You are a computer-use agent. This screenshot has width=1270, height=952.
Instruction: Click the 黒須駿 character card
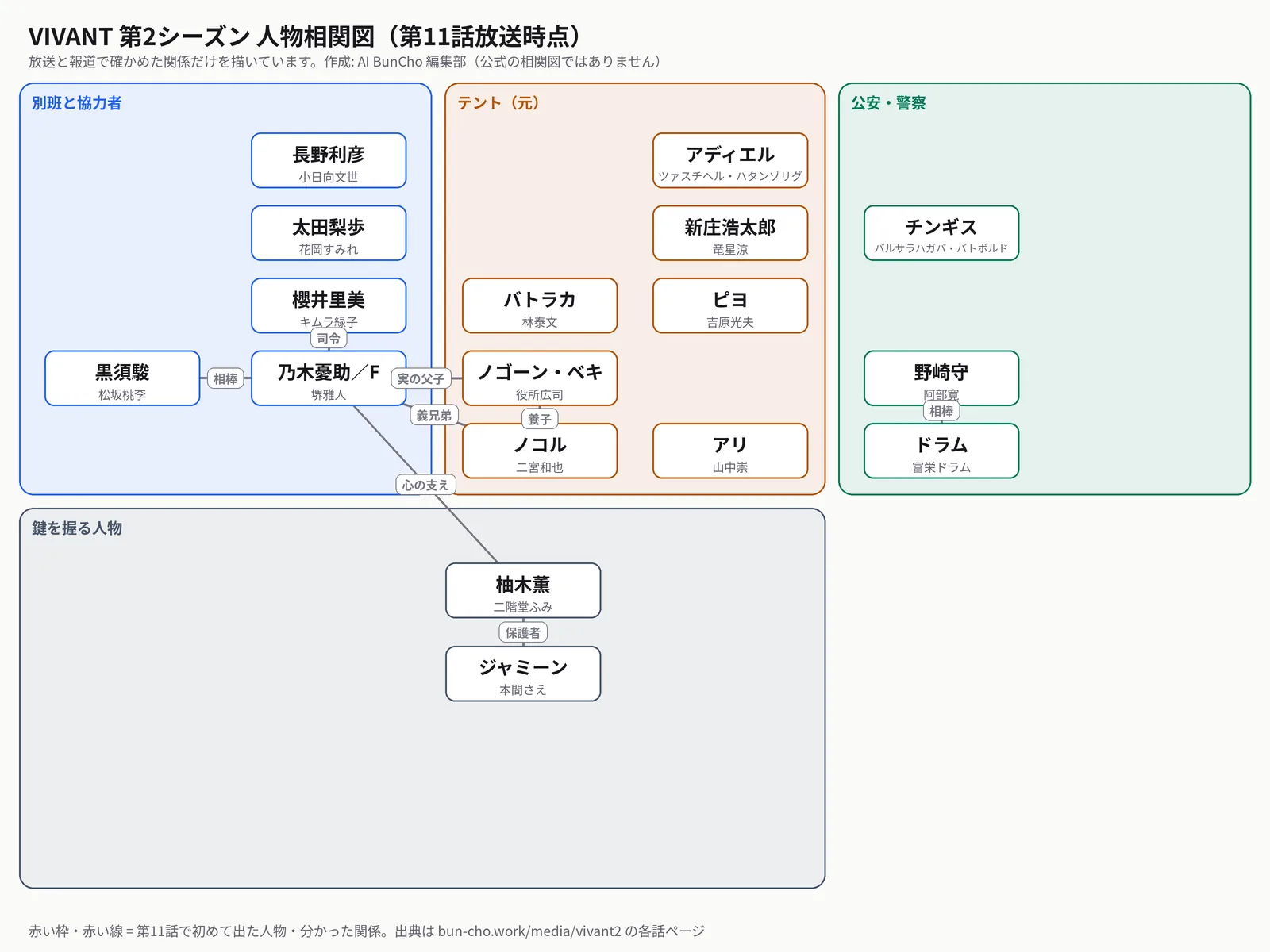pos(122,378)
